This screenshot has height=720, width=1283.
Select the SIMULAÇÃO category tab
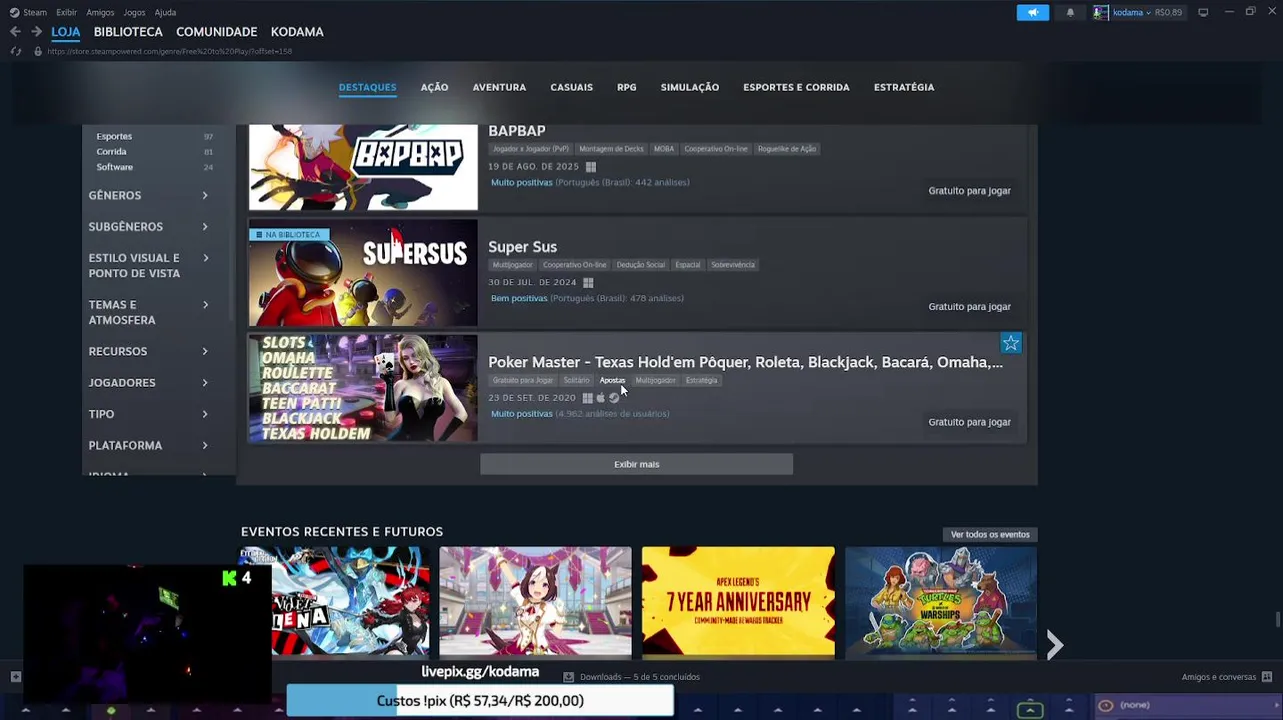(689, 87)
